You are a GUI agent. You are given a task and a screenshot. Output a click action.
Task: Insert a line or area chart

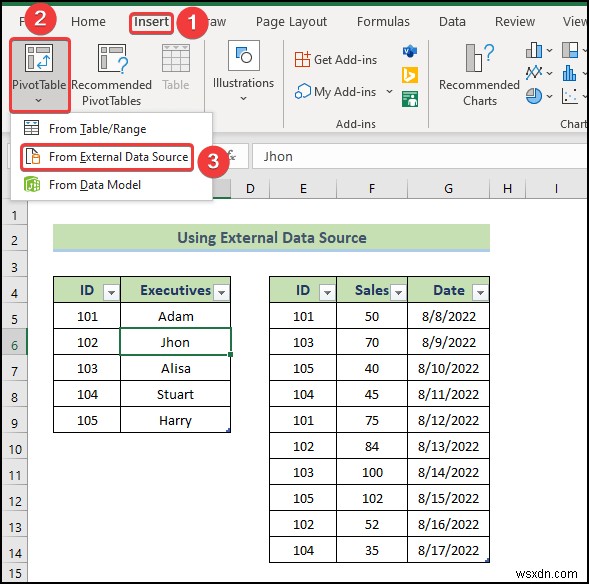pos(534,73)
